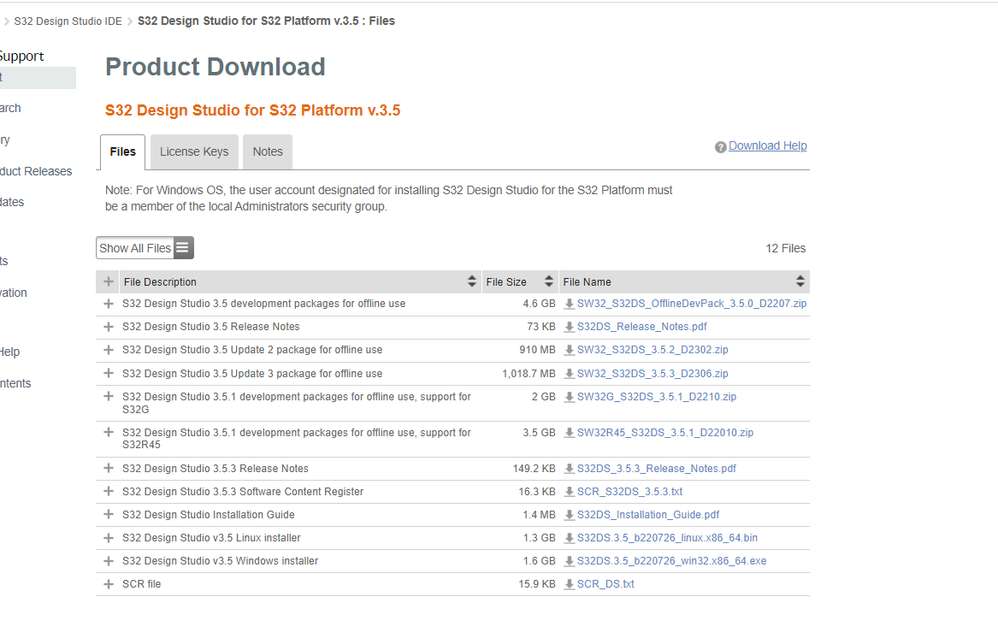Click the question-mark icon beside Download Help
Screen dimensions: 998x633
pos(721,146)
